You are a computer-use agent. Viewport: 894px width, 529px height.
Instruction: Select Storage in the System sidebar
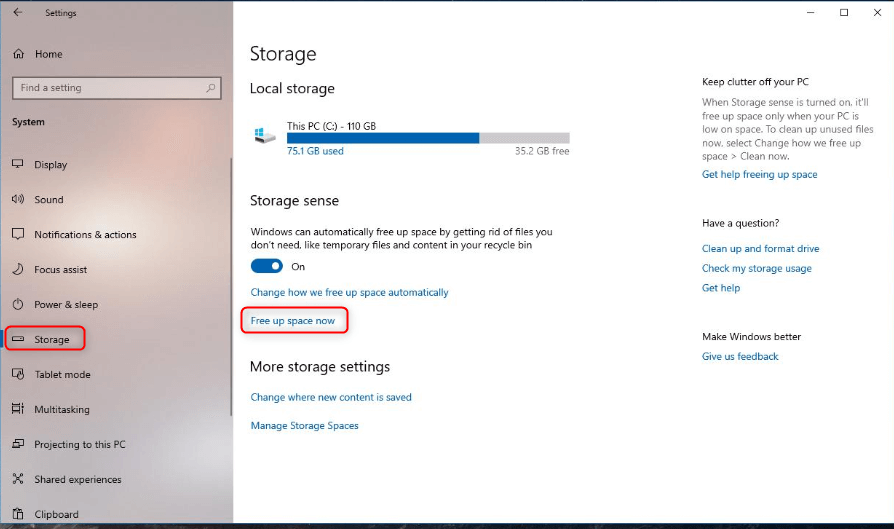51,340
